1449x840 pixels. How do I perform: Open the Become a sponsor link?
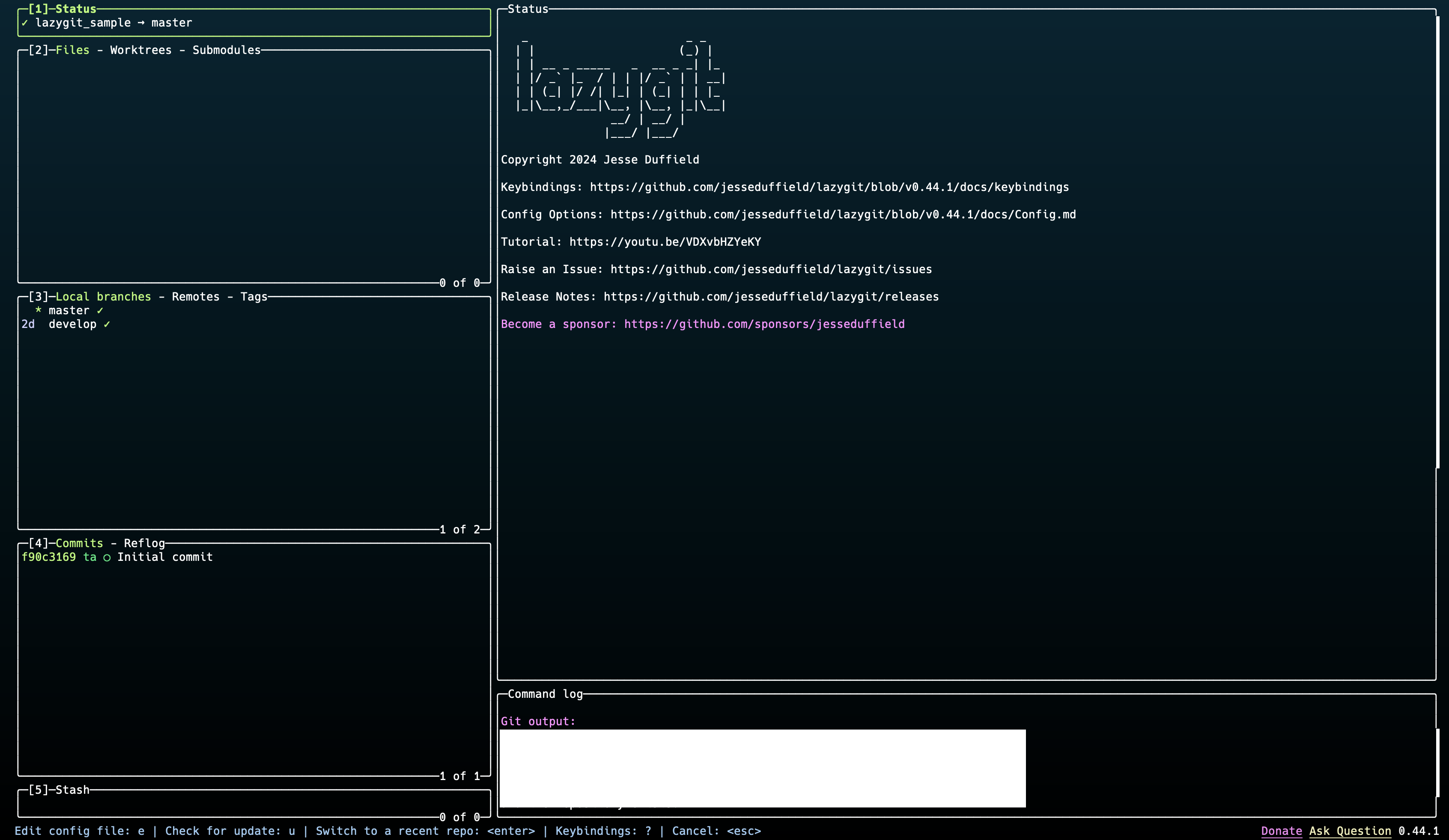(763, 324)
